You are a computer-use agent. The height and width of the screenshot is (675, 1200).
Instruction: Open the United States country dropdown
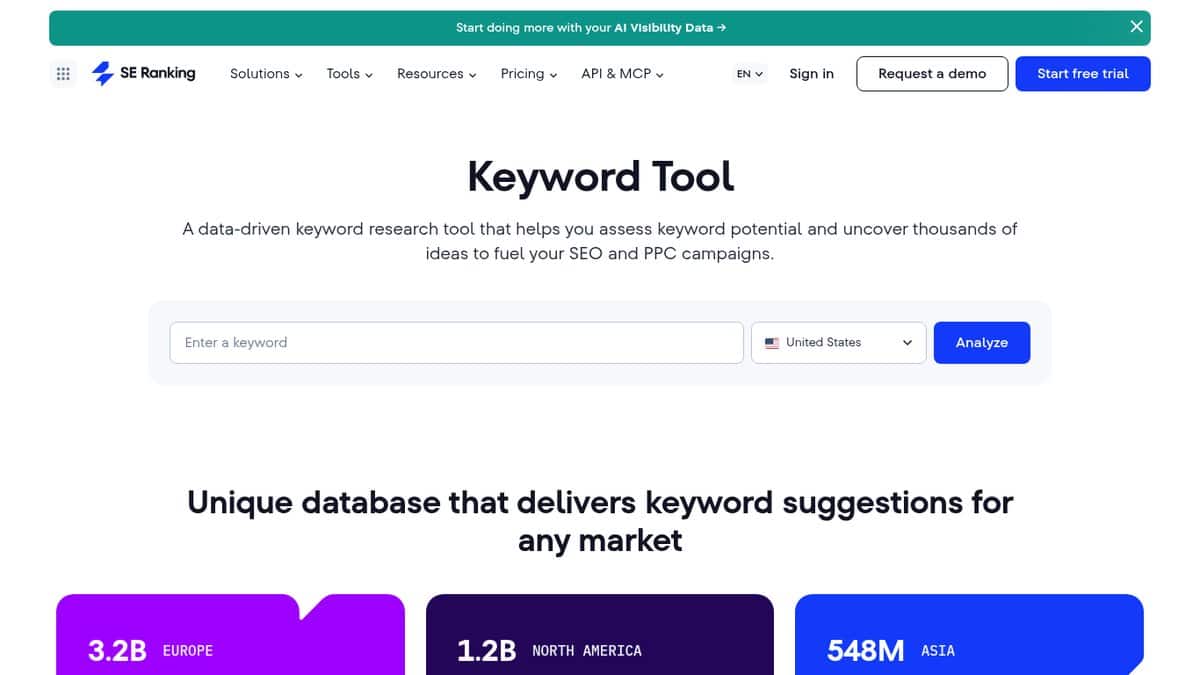coord(839,342)
